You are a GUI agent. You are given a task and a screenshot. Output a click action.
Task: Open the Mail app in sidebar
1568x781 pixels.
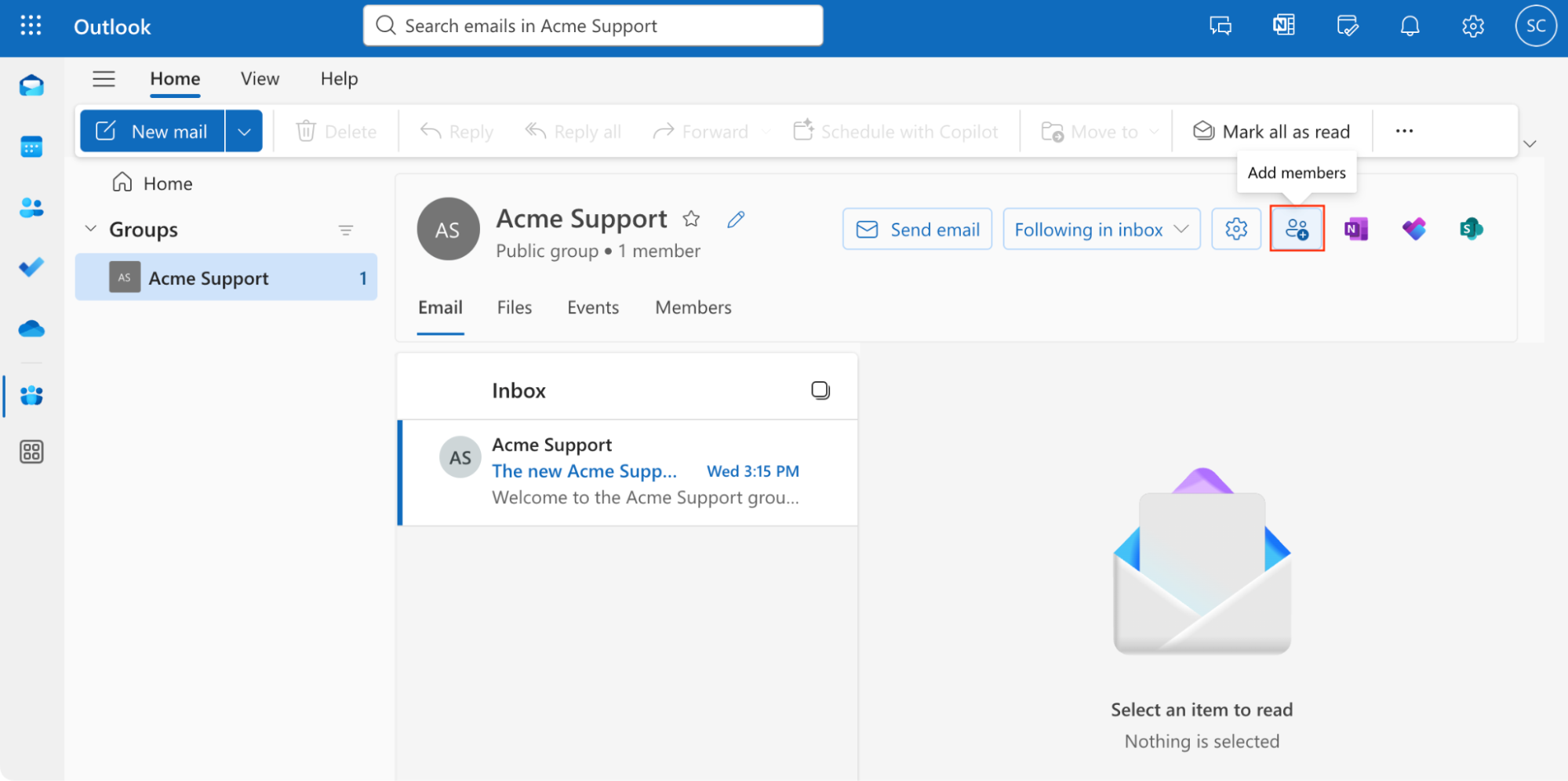[x=31, y=85]
